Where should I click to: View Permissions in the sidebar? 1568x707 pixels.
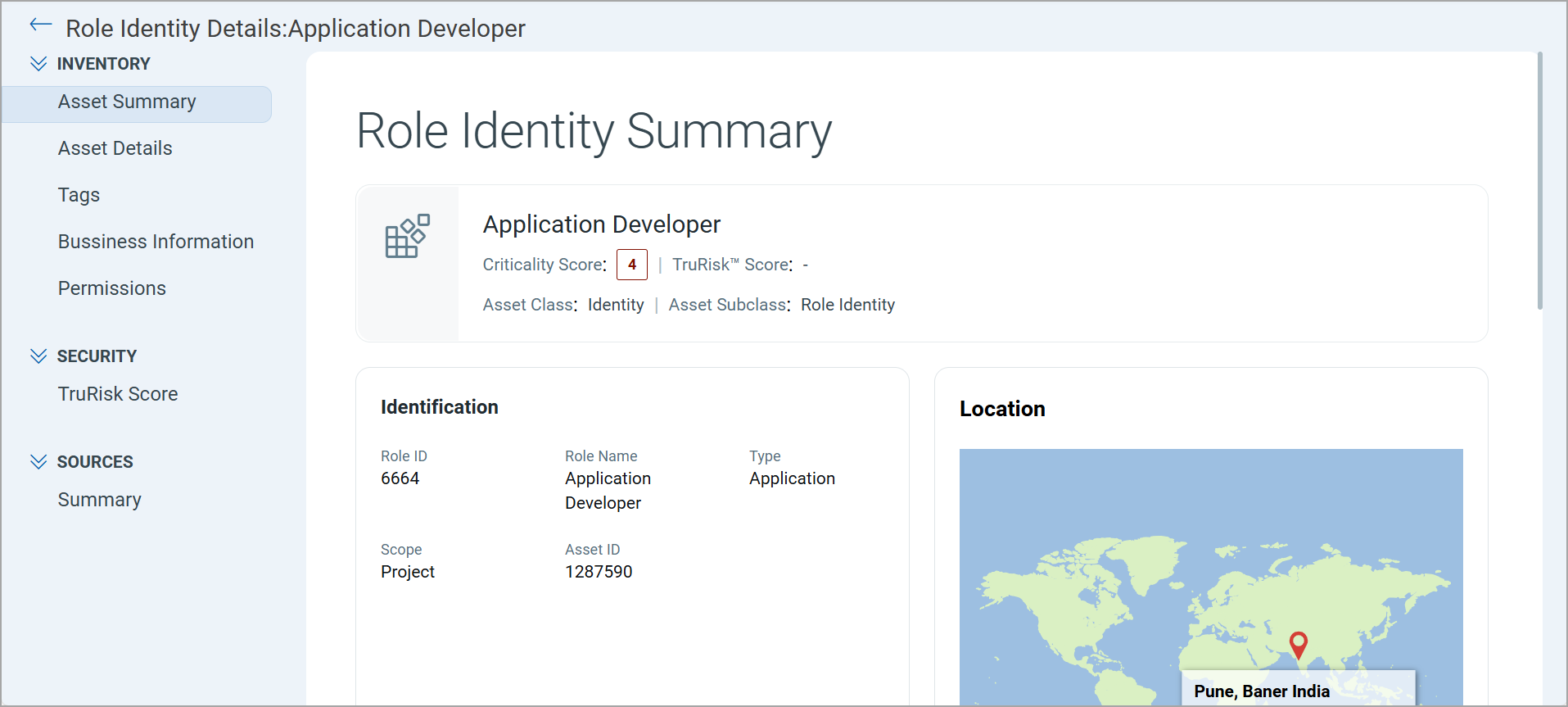(111, 288)
